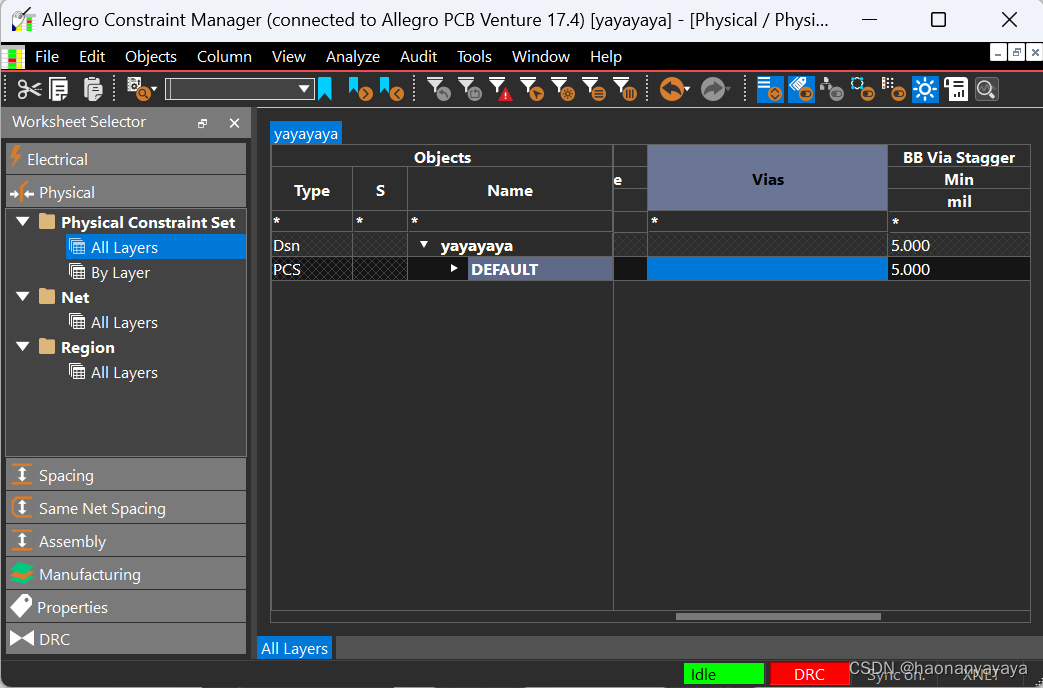Viewport: 1043px width, 688px height.
Task: Open the Audit menu
Action: pos(418,57)
